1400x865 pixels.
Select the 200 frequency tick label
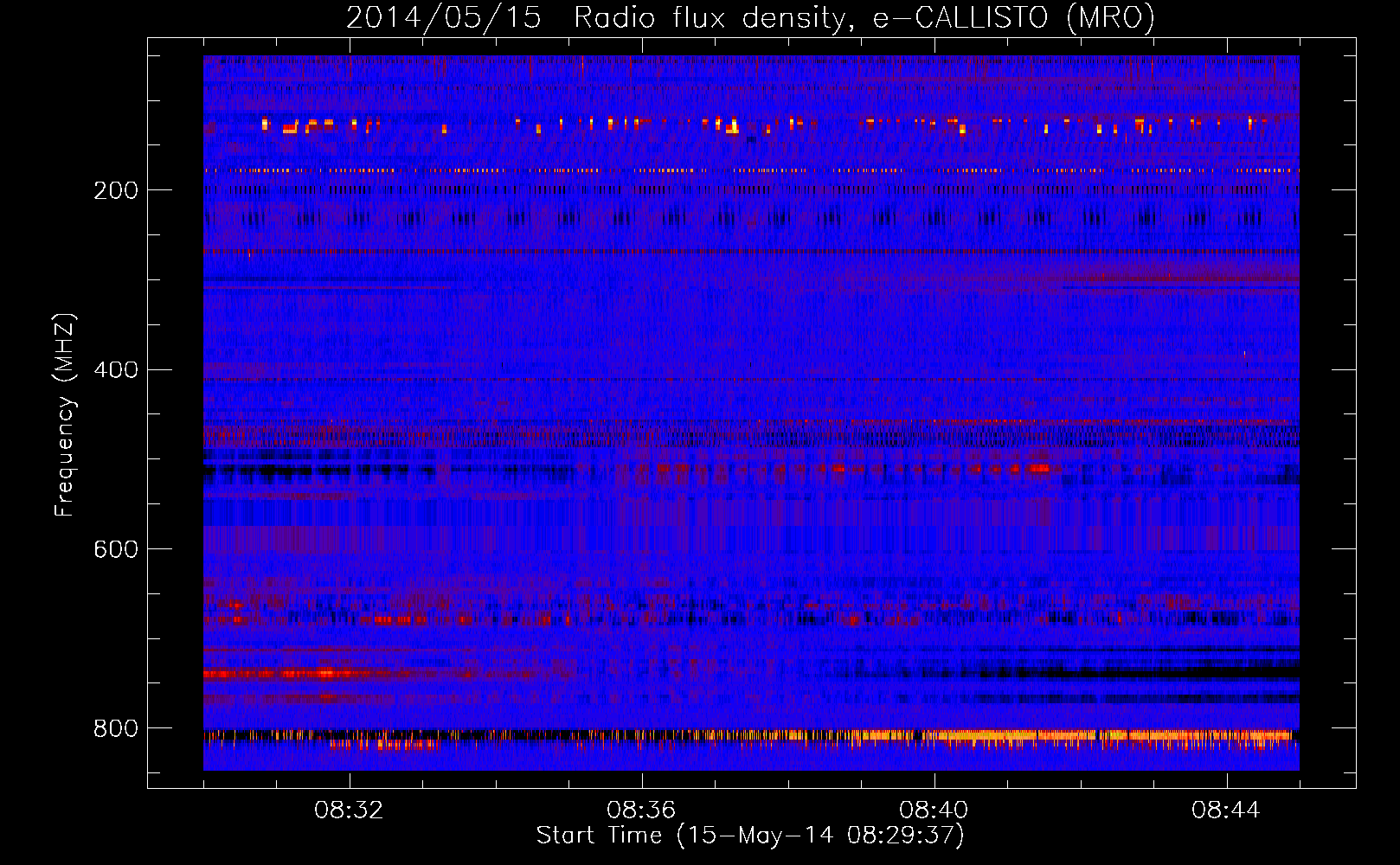click(x=116, y=190)
